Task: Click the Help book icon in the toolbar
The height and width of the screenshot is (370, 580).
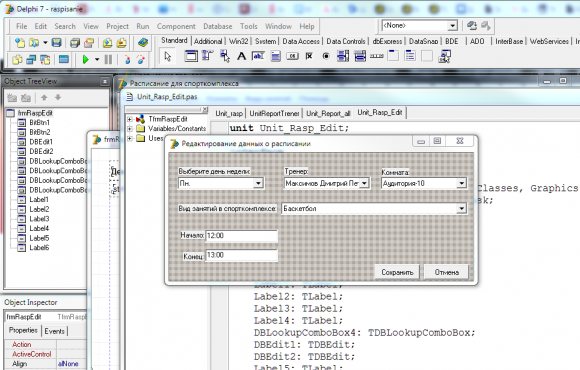Action: tap(143, 43)
